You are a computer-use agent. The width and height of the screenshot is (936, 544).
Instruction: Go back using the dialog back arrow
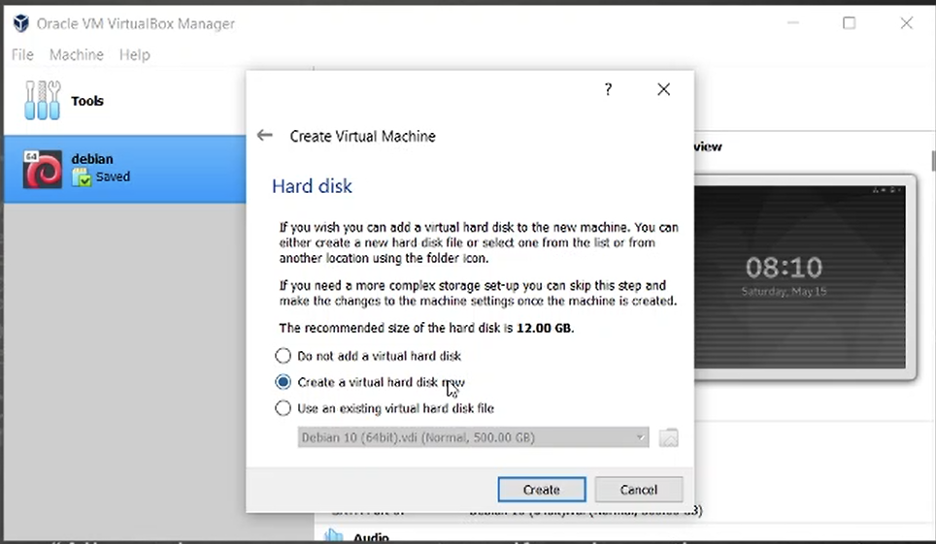[265, 135]
